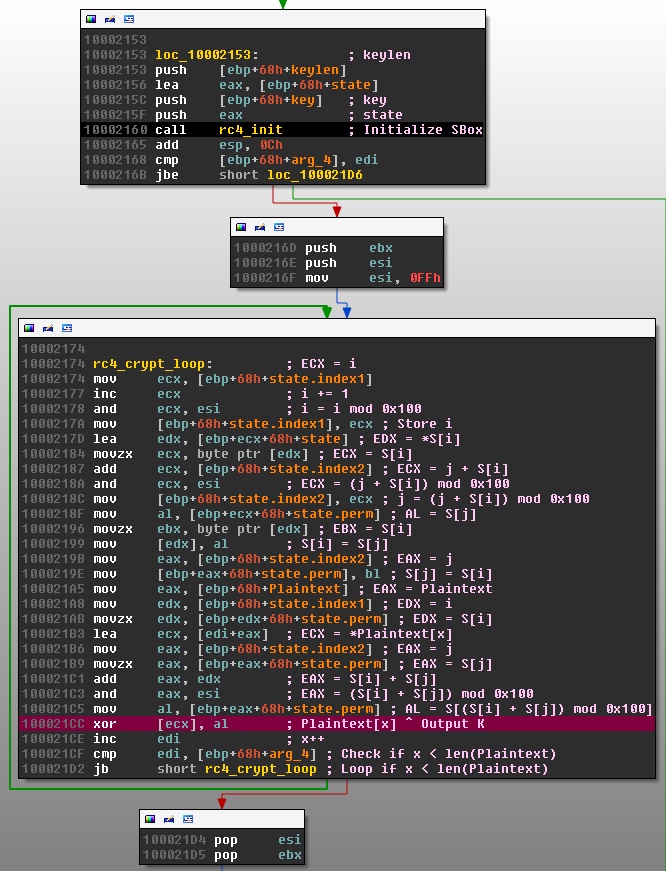Screen dimensions: 666x871
Task: Click the 'EAX = S[i] + S[j]' comment
Action: click(x=369, y=679)
